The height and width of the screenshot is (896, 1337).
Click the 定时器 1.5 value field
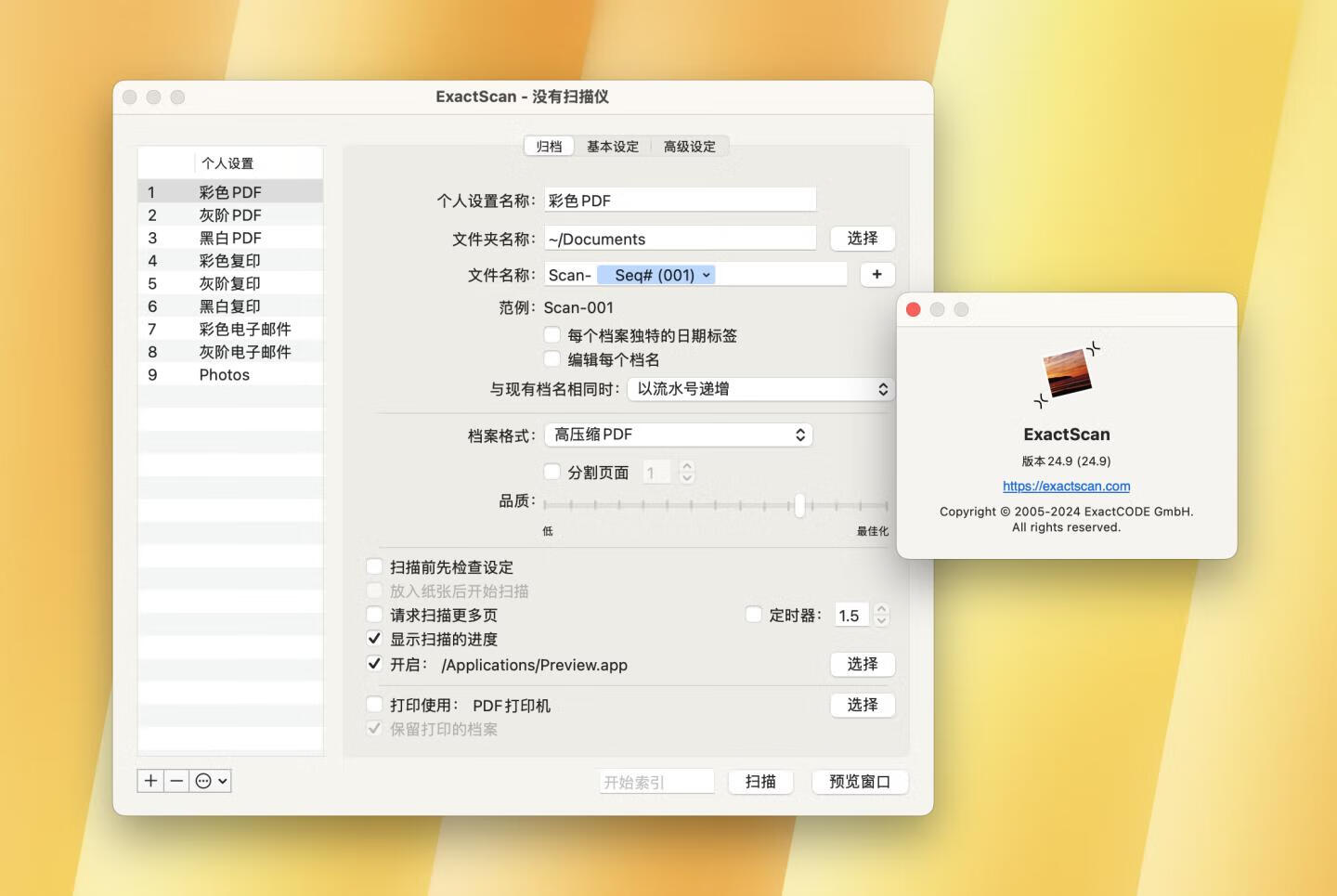[851, 615]
